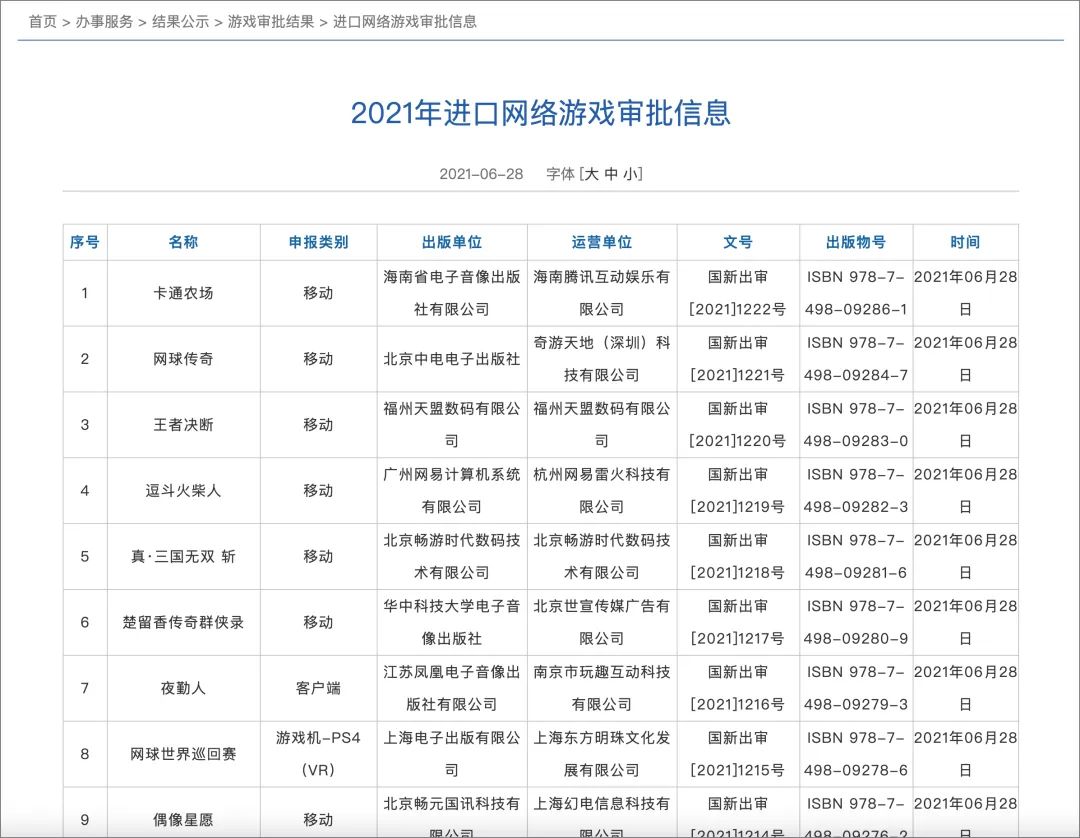Select the 网球世界巡回赛 table row name
1080x838 pixels.
pyautogui.click(x=183, y=754)
